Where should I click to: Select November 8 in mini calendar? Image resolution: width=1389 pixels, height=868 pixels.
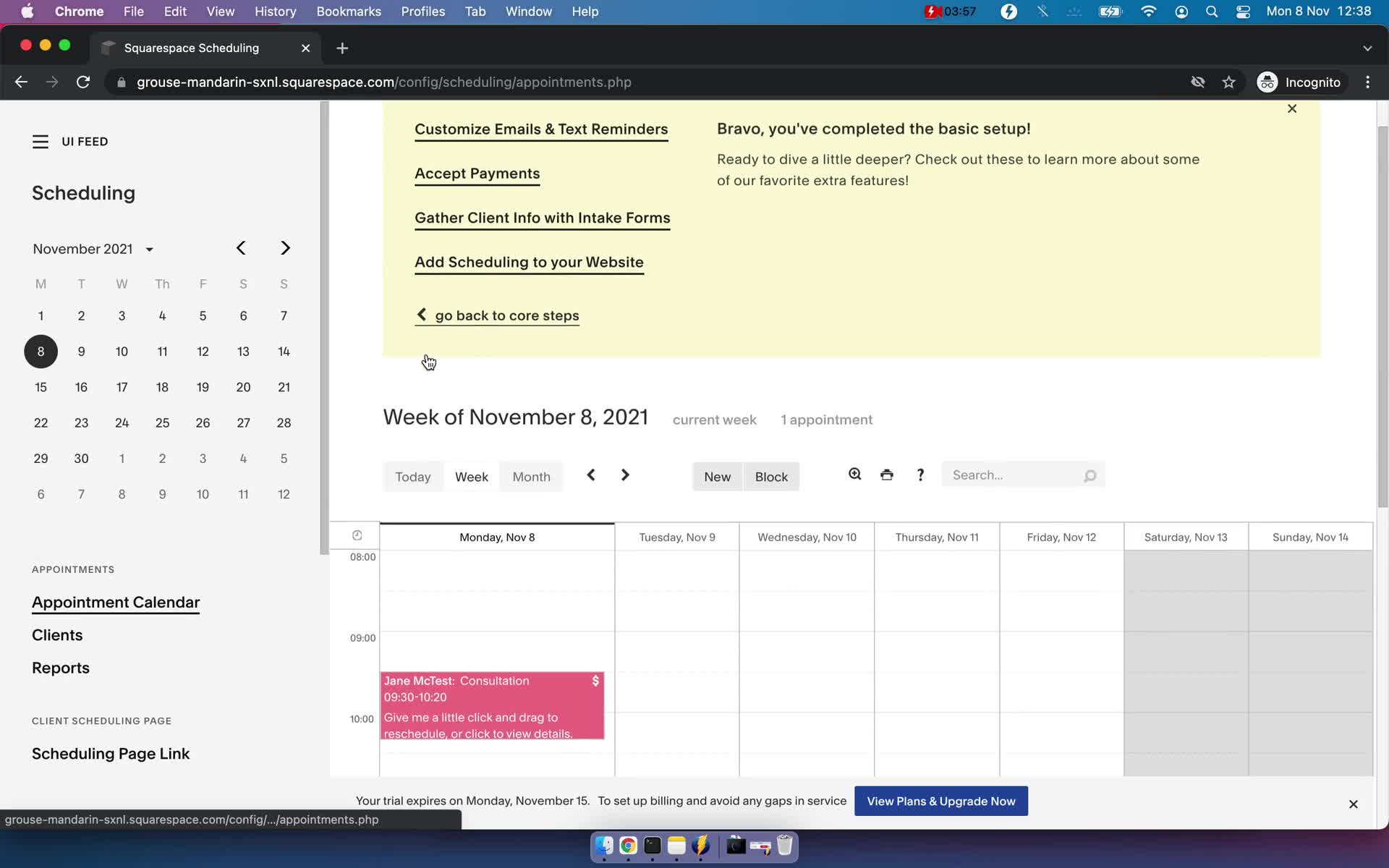click(41, 352)
